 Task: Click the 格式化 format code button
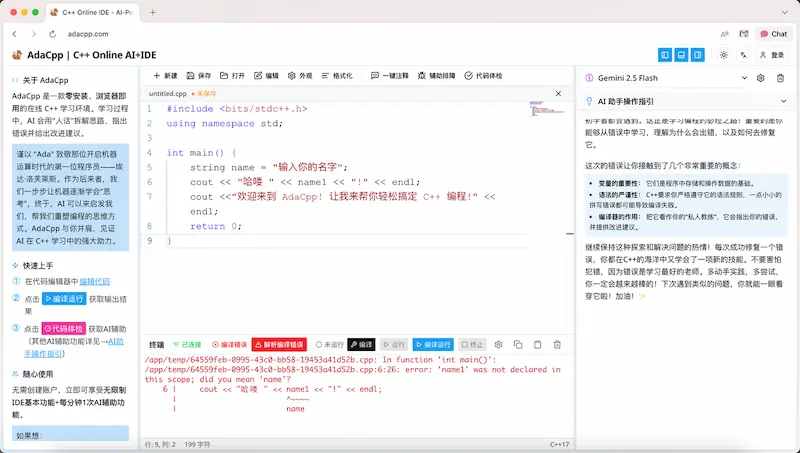pos(337,76)
